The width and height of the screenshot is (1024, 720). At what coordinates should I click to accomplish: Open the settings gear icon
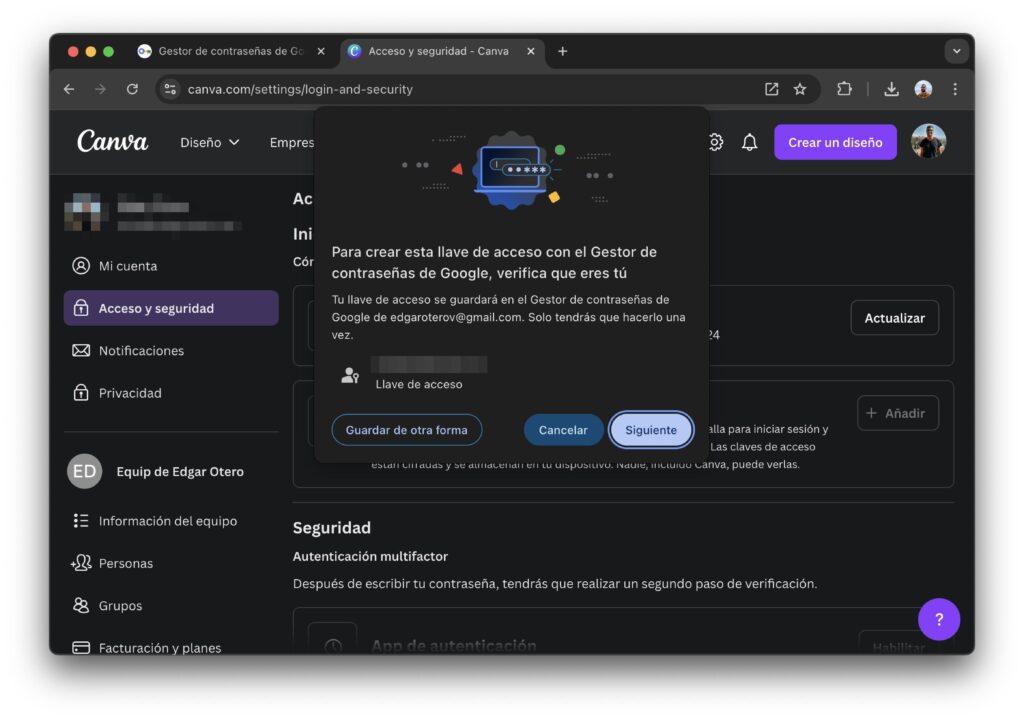[x=716, y=142]
